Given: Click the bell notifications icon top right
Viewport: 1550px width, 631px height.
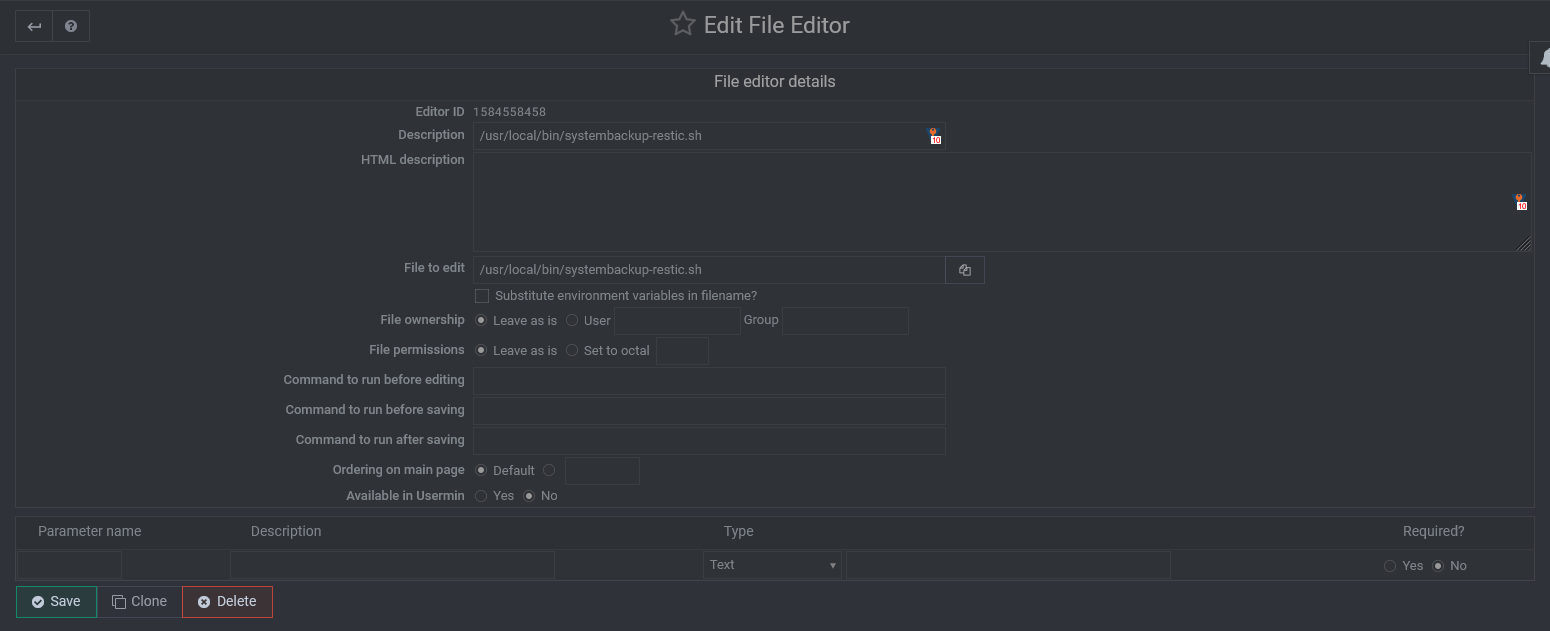Looking at the screenshot, I should (x=1543, y=57).
